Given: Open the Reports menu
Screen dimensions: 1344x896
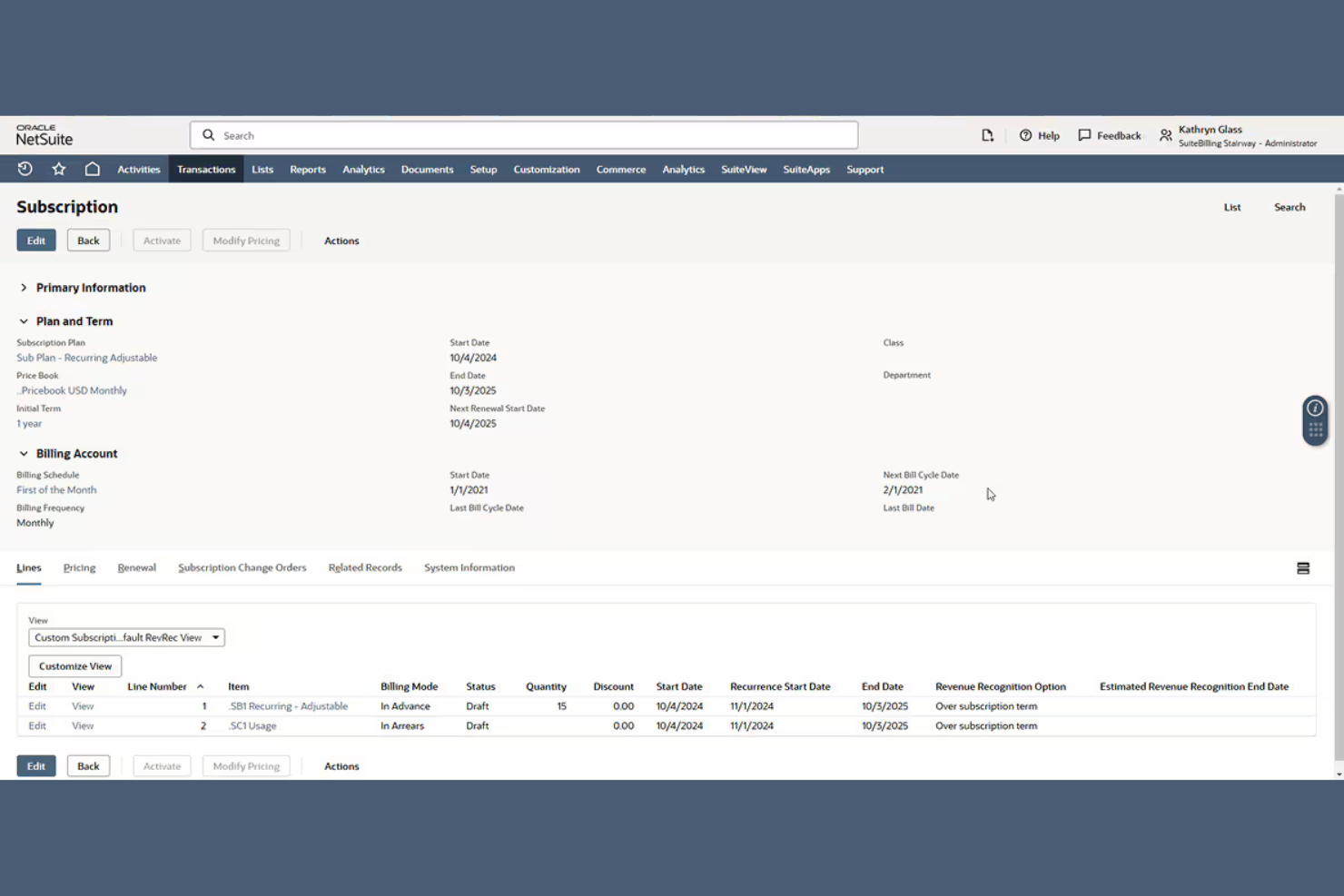Looking at the screenshot, I should pos(308,169).
